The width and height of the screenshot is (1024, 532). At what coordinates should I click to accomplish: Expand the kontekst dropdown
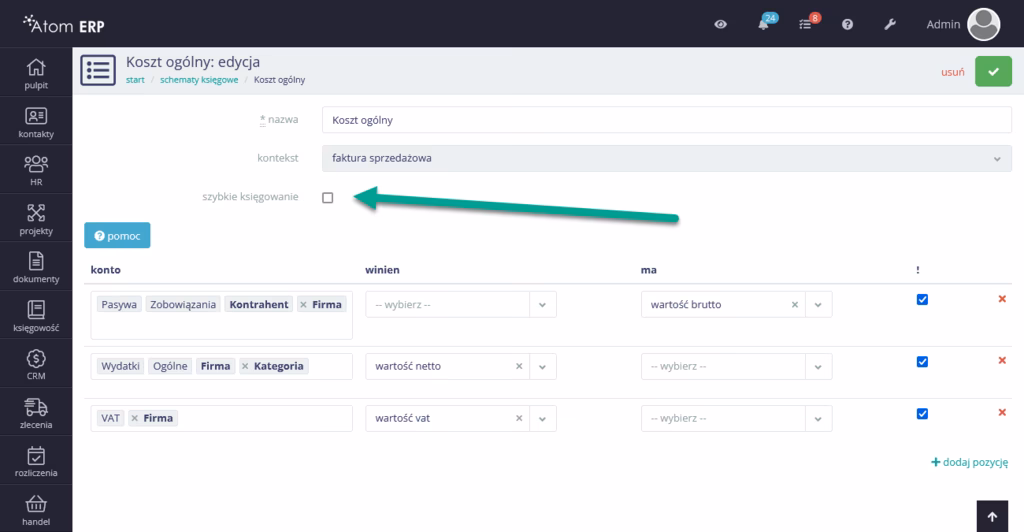[x=666, y=158]
